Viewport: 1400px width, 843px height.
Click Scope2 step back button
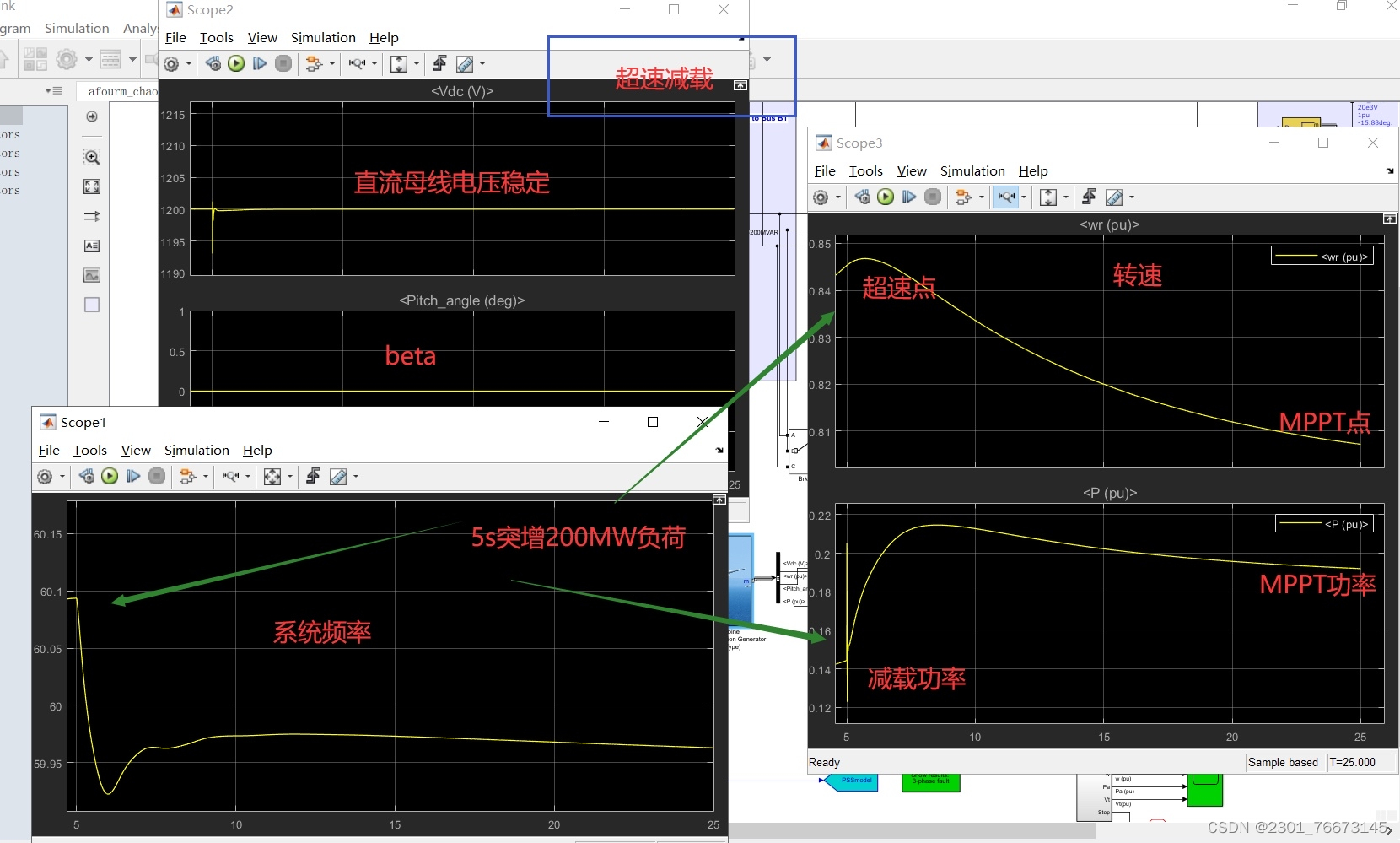pyautogui.click(x=213, y=64)
